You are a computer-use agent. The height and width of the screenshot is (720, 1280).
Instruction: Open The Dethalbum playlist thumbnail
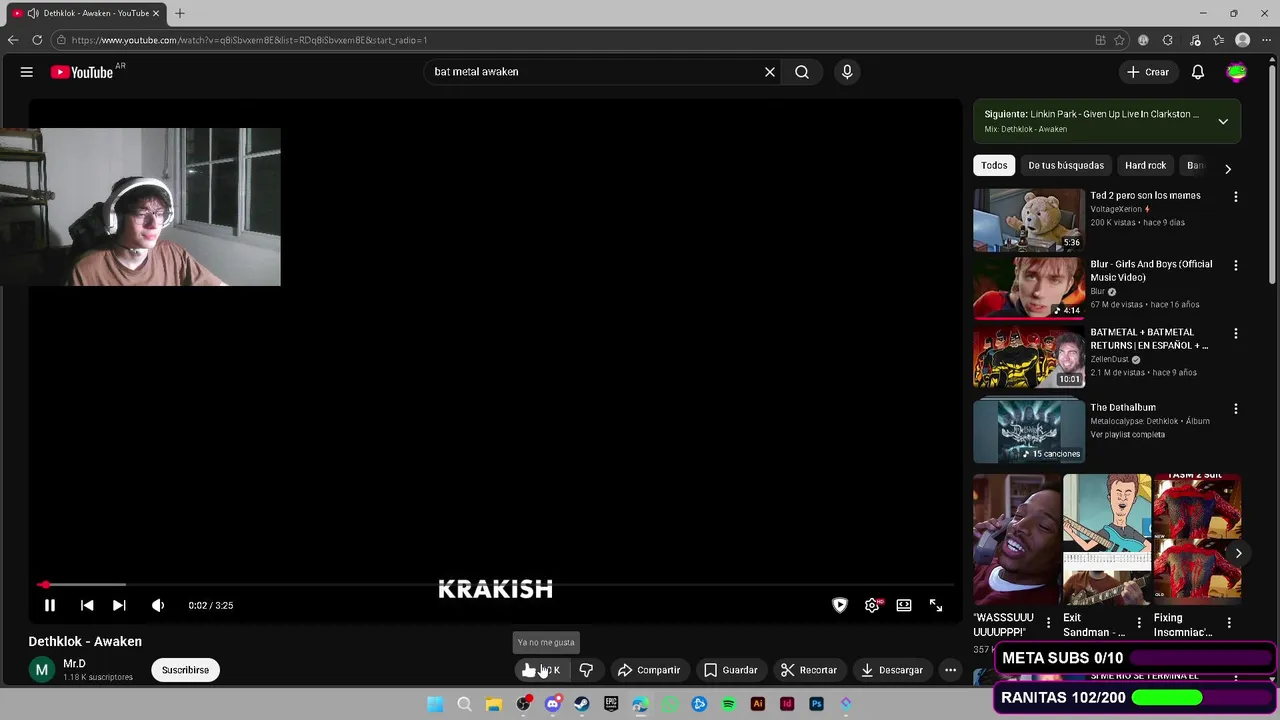click(1029, 431)
